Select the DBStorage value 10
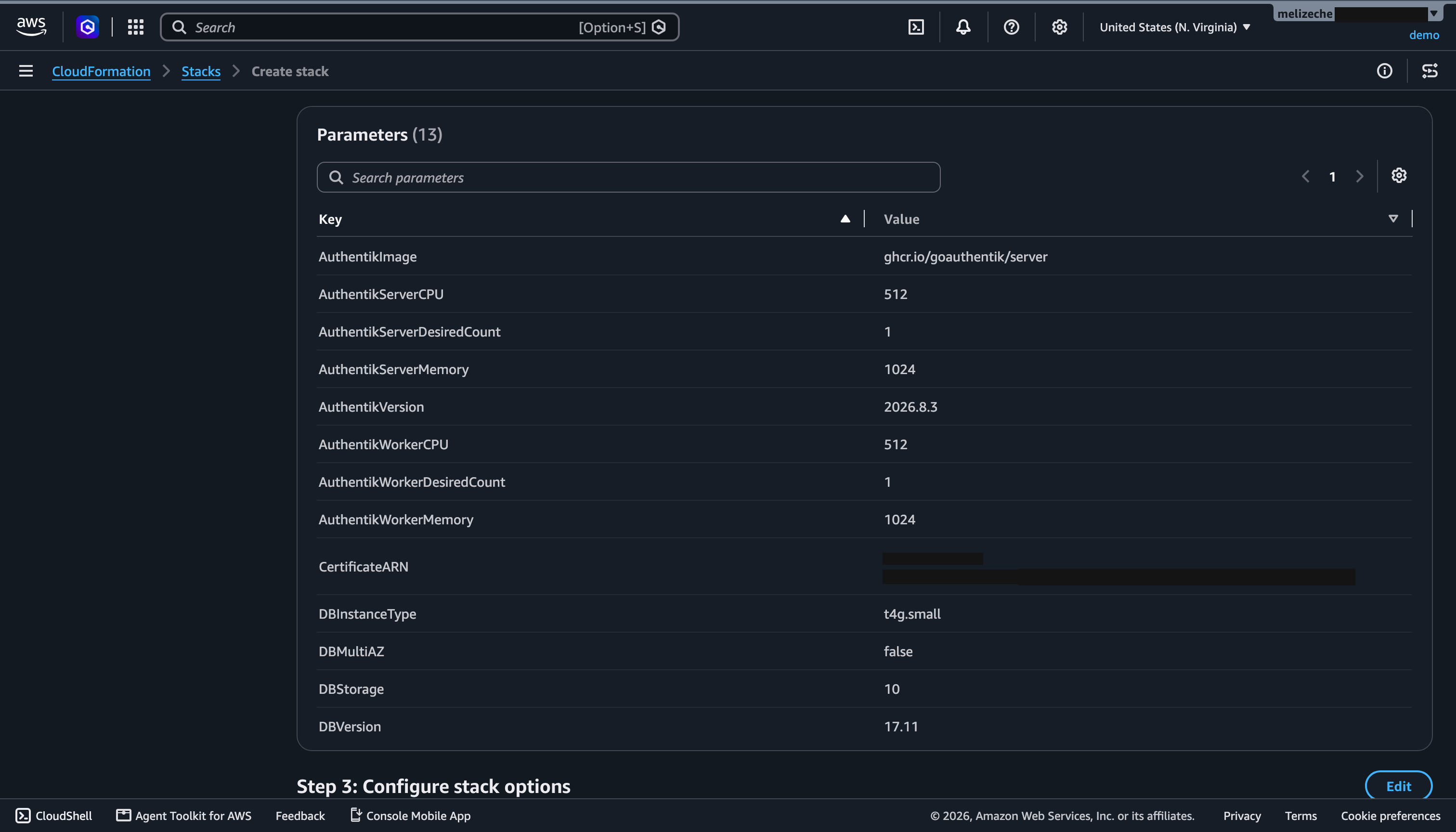This screenshot has height=832, width=1456. [891, 689]
